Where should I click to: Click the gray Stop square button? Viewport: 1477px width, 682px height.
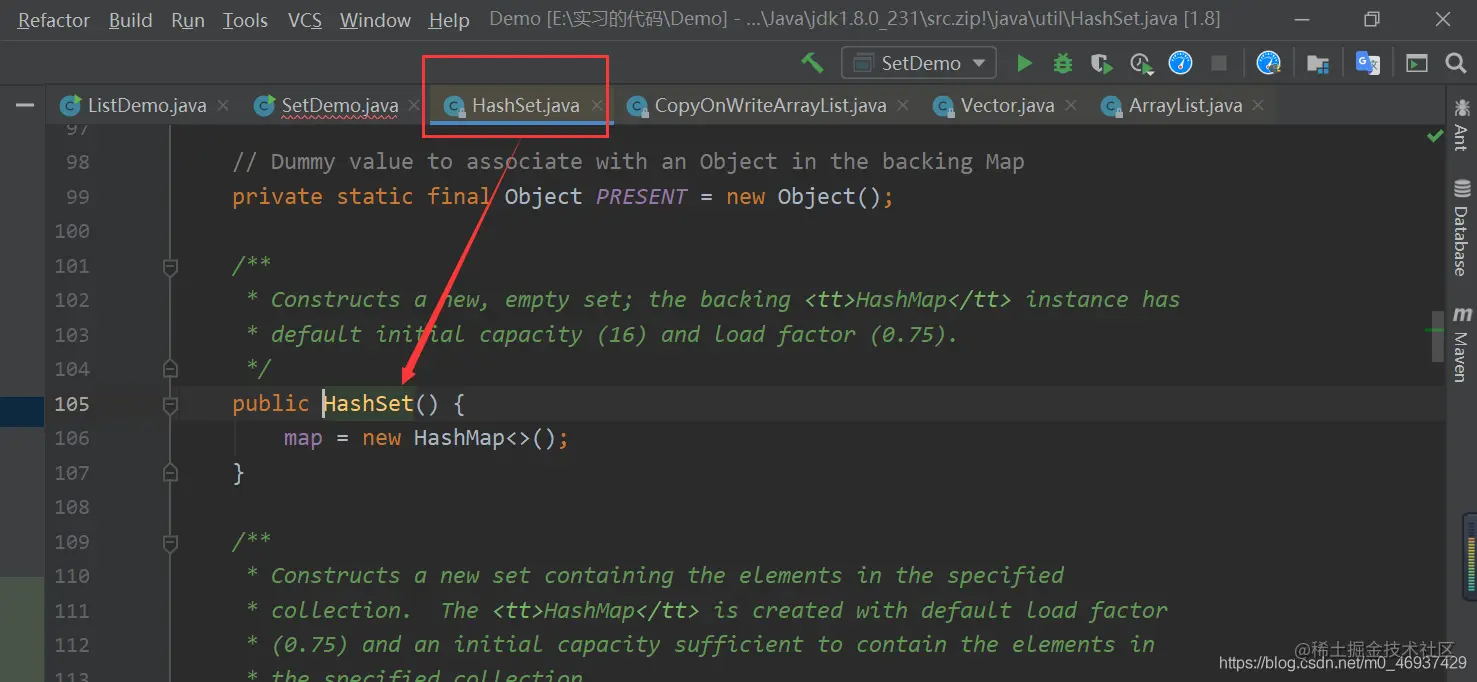click(1219, 63)
